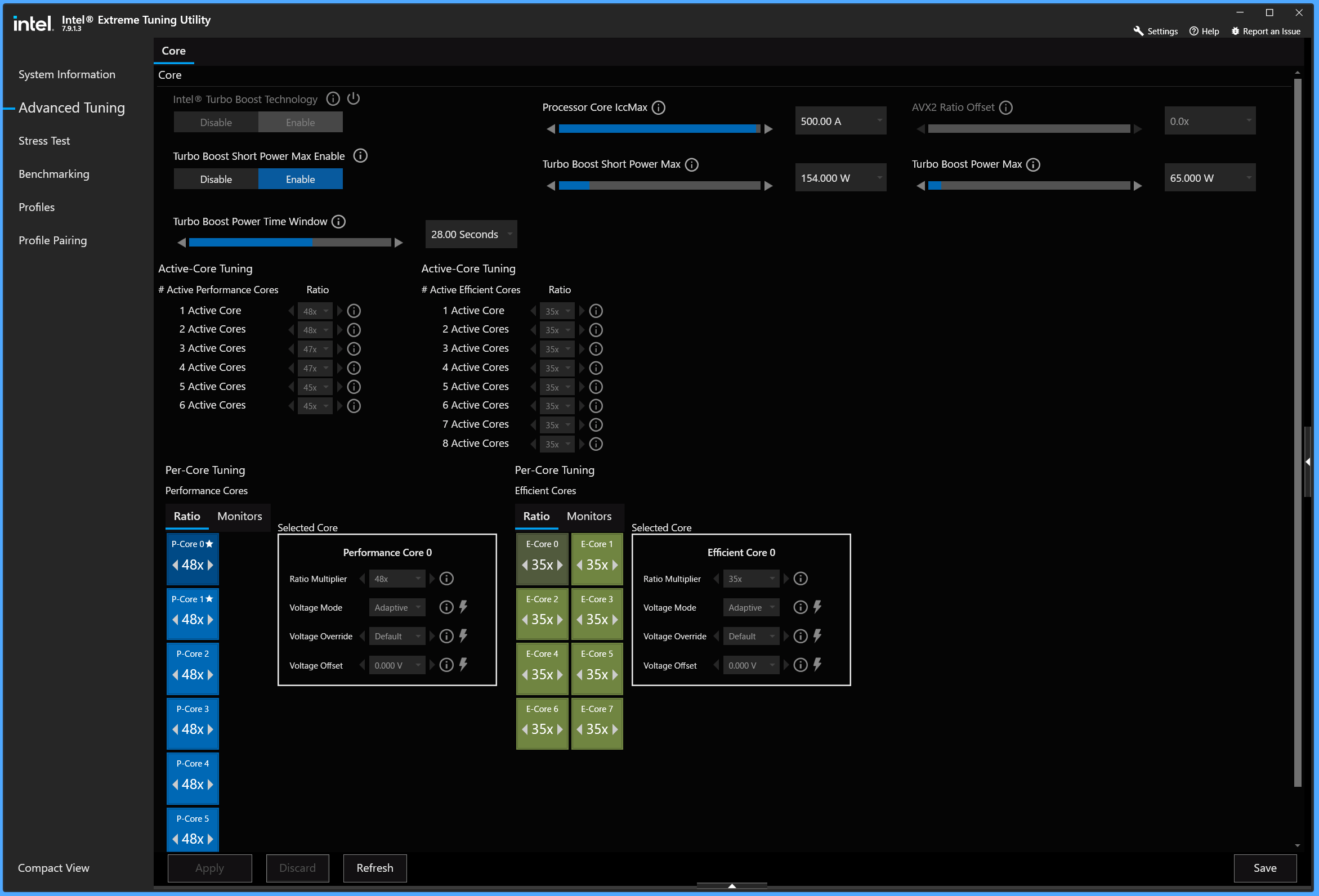Open info icon for 8 Active Cores efficient ratio
This screenshot has width=1319, height=896.
coord(596,443)
